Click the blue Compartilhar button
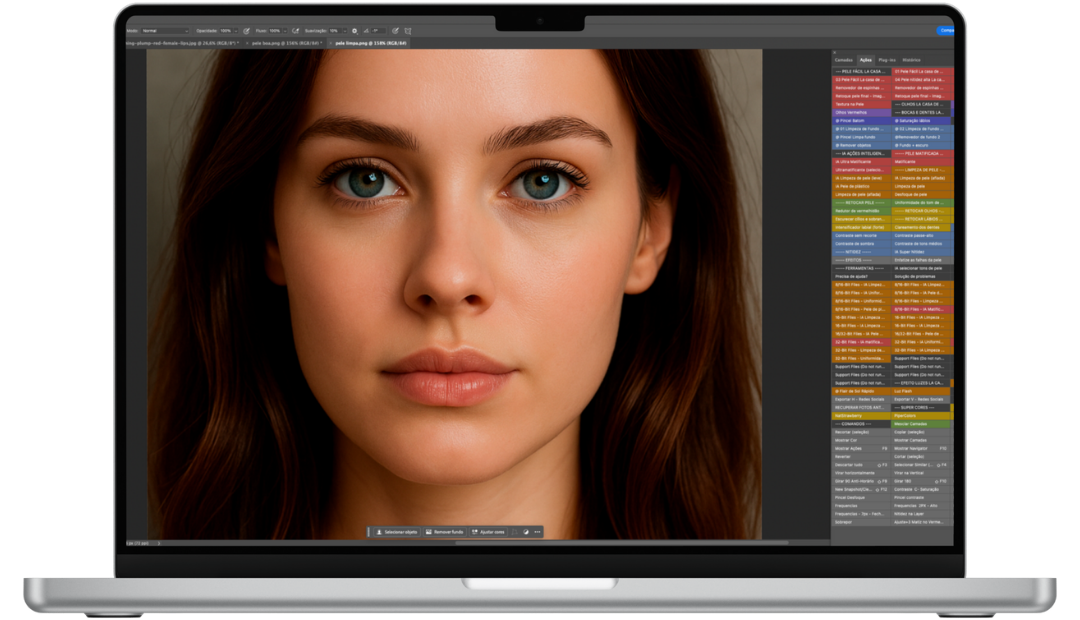Screen dimensions: 1080x620 pyautogui.click(x=946, y=31)
